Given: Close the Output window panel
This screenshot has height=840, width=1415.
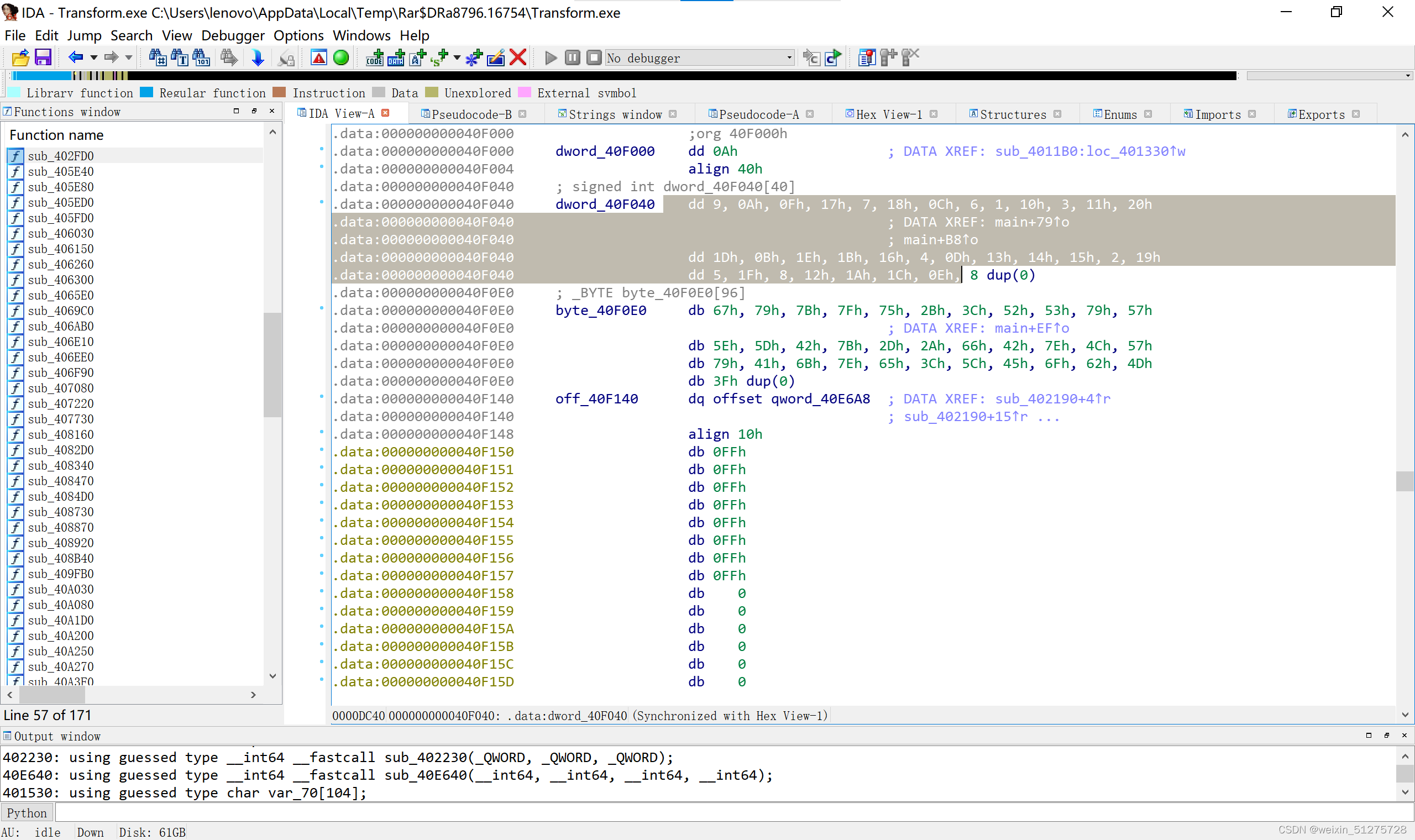Looking at the screenshot, I should 1404,736.
